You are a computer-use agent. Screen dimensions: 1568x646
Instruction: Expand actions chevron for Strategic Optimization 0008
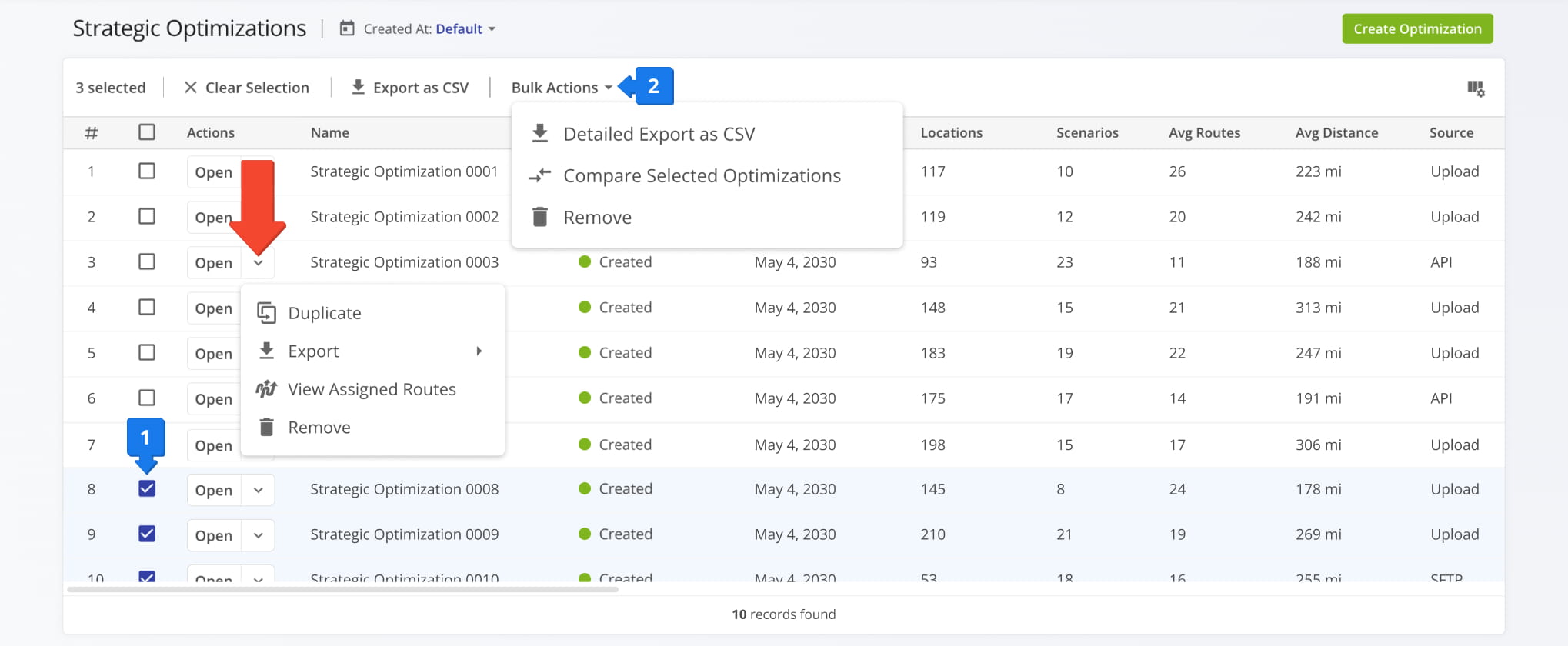point(259,490)
